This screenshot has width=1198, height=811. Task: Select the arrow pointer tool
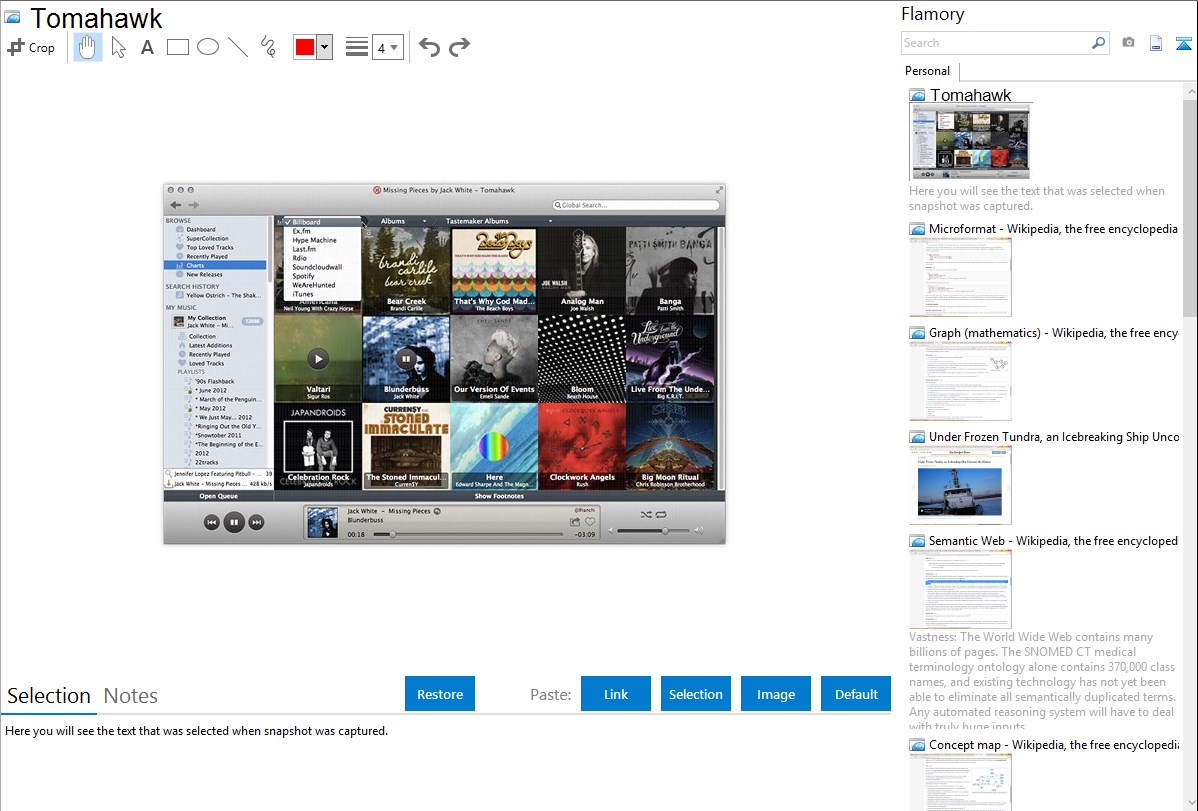(118, 47)
